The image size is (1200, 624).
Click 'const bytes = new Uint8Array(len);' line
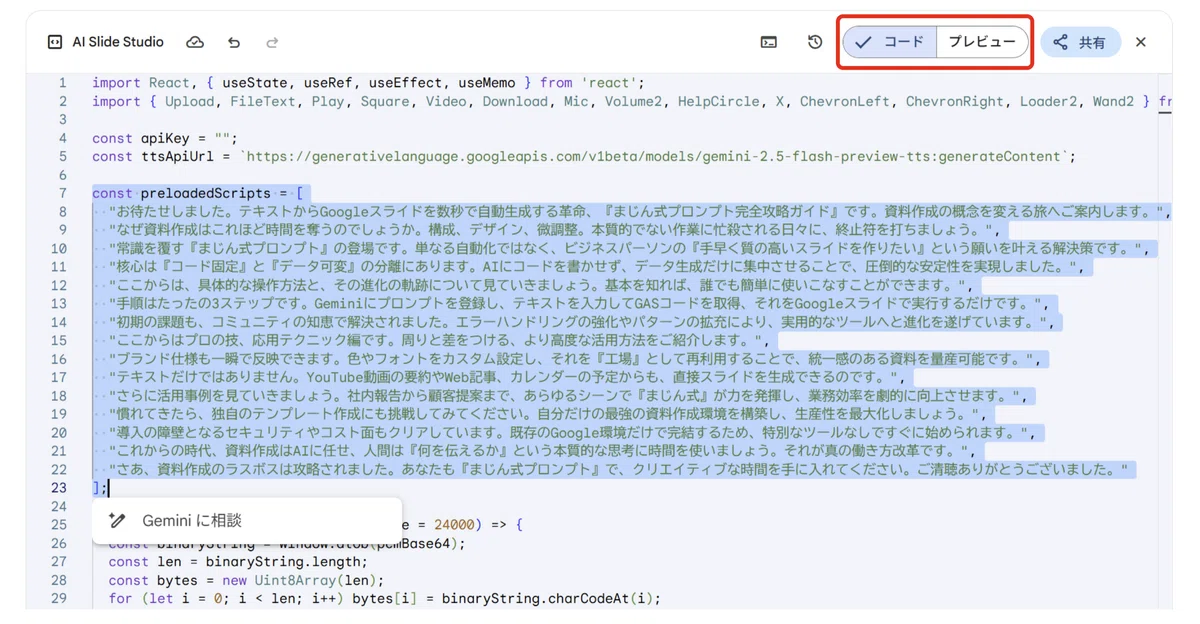(246, 580)
